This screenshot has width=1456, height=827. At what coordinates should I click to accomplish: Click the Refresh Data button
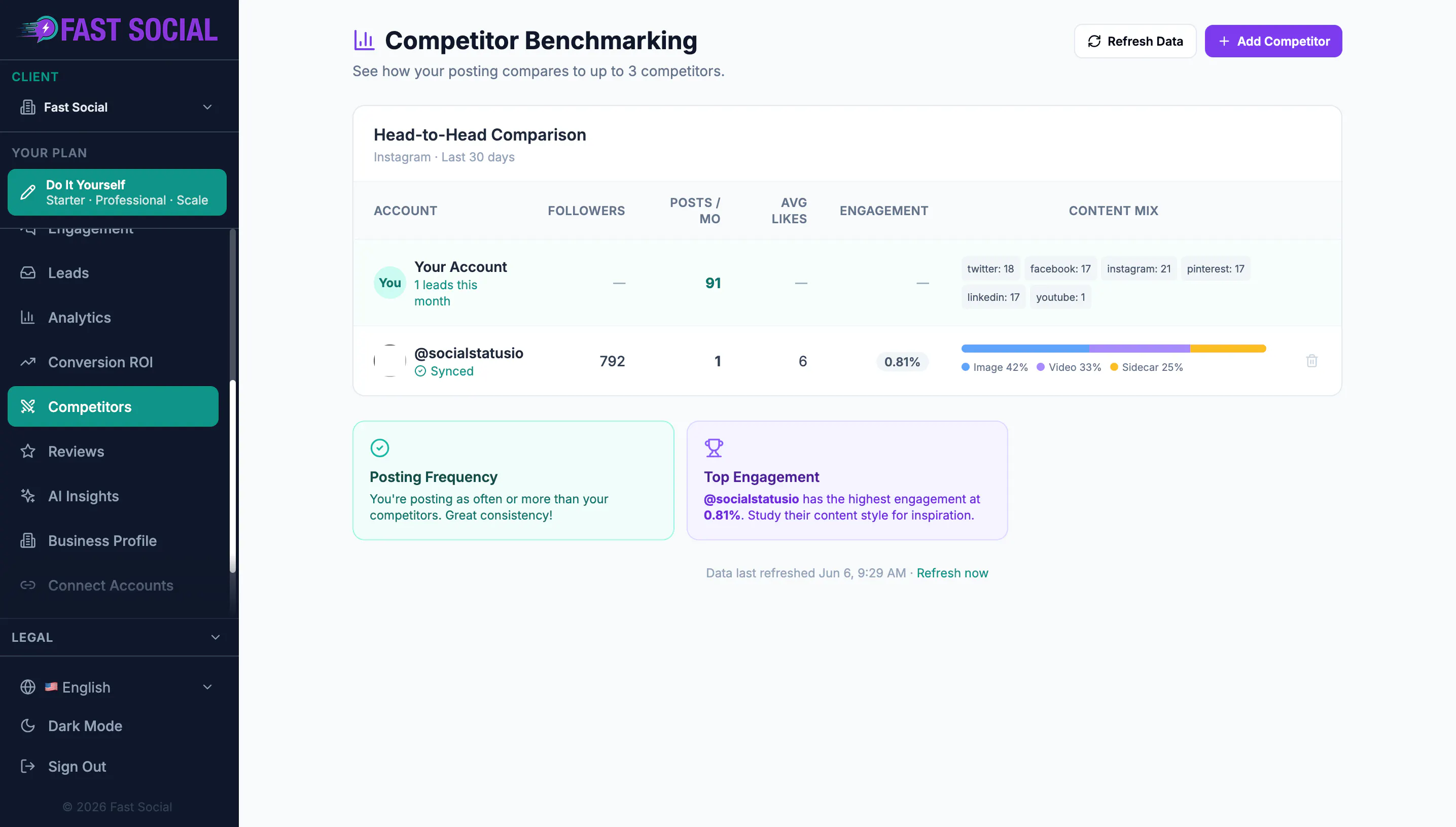pos(1135,41)
